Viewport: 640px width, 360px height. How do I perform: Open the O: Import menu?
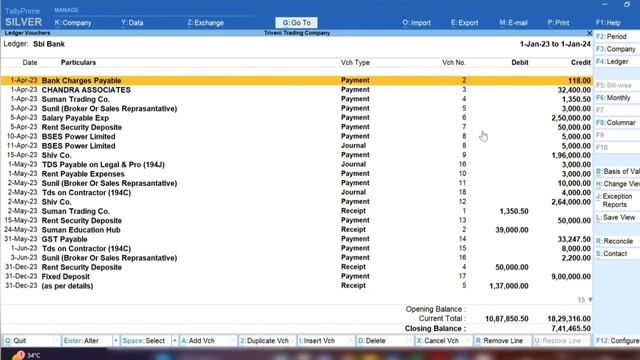(x=416, y=23)
